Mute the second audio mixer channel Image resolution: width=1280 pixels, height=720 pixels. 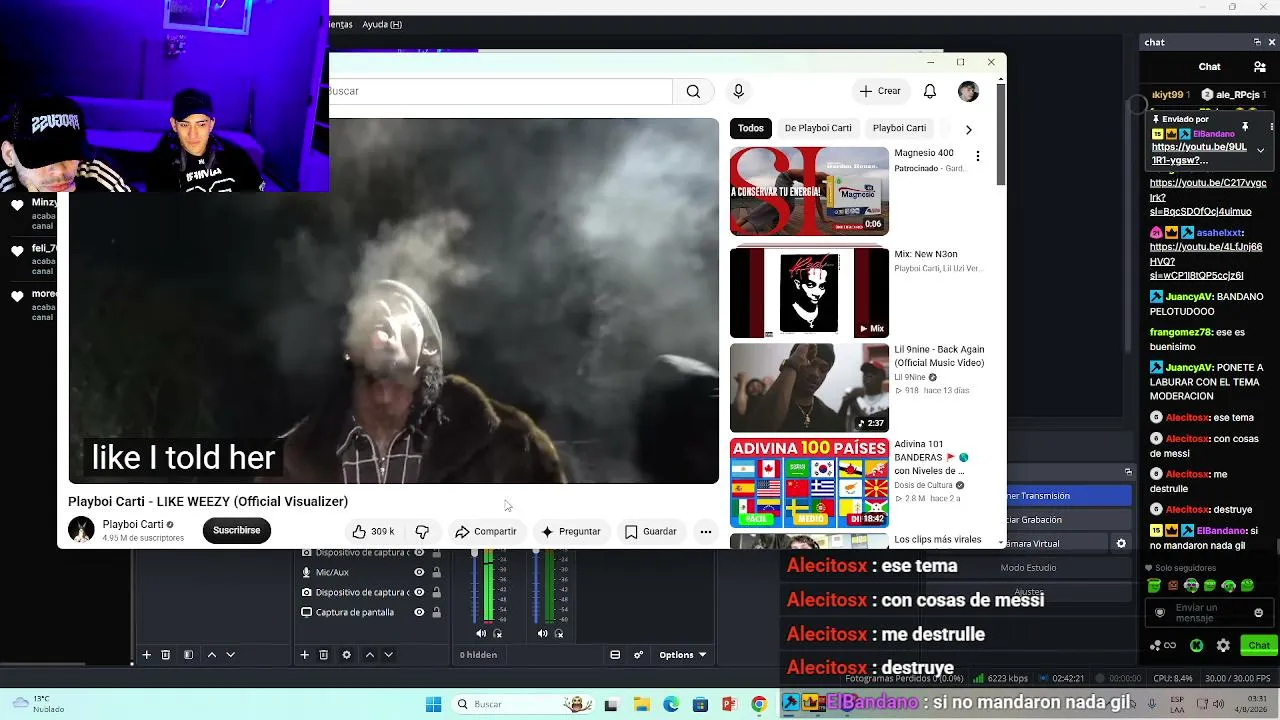[x=543, y=633]
